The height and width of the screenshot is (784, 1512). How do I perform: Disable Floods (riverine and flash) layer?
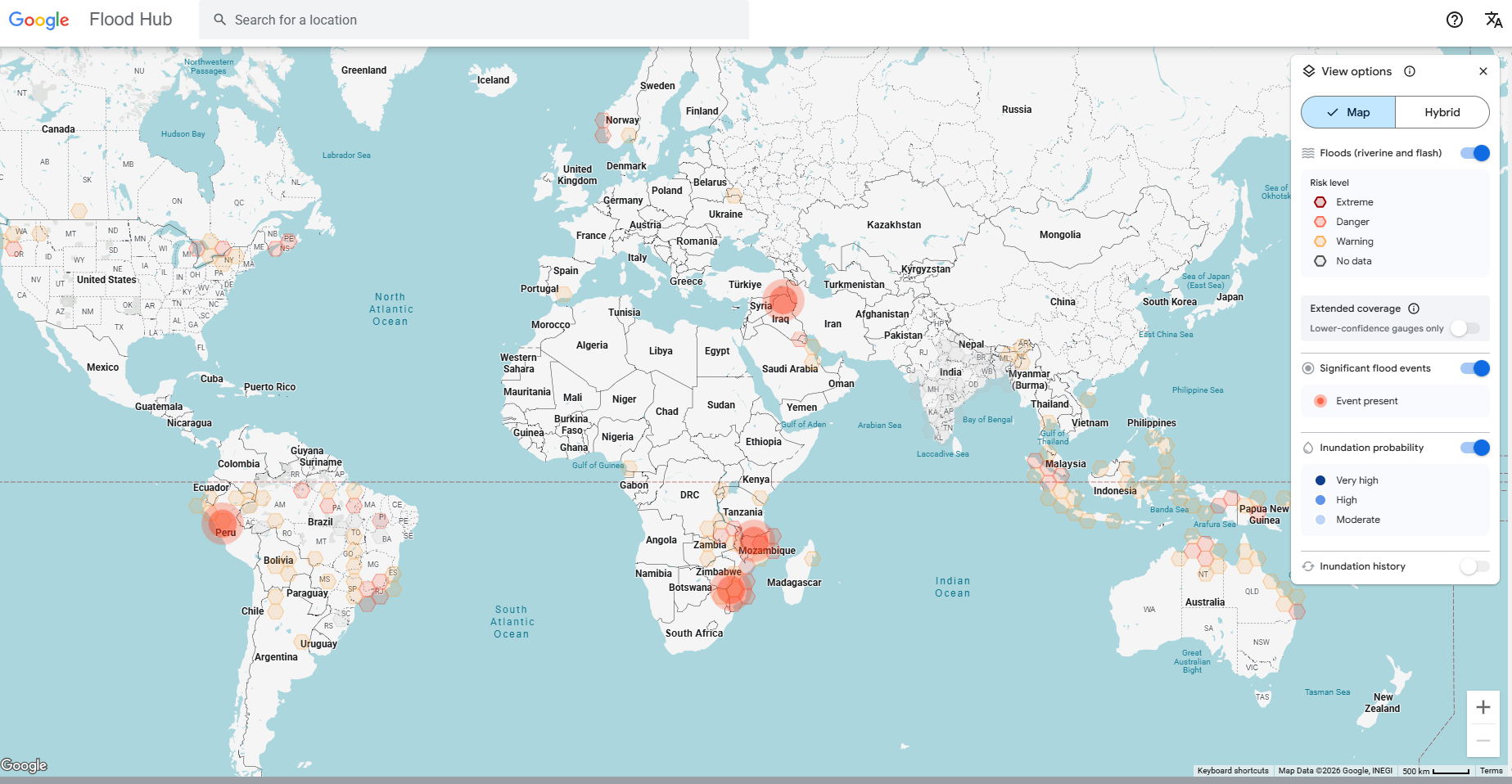[1474, 153]
